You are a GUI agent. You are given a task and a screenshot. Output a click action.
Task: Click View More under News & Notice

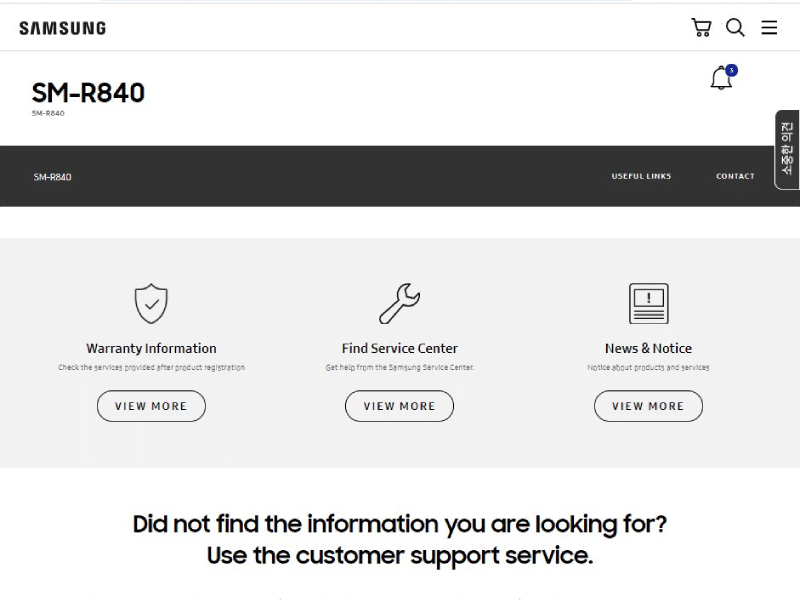point(648,406)
